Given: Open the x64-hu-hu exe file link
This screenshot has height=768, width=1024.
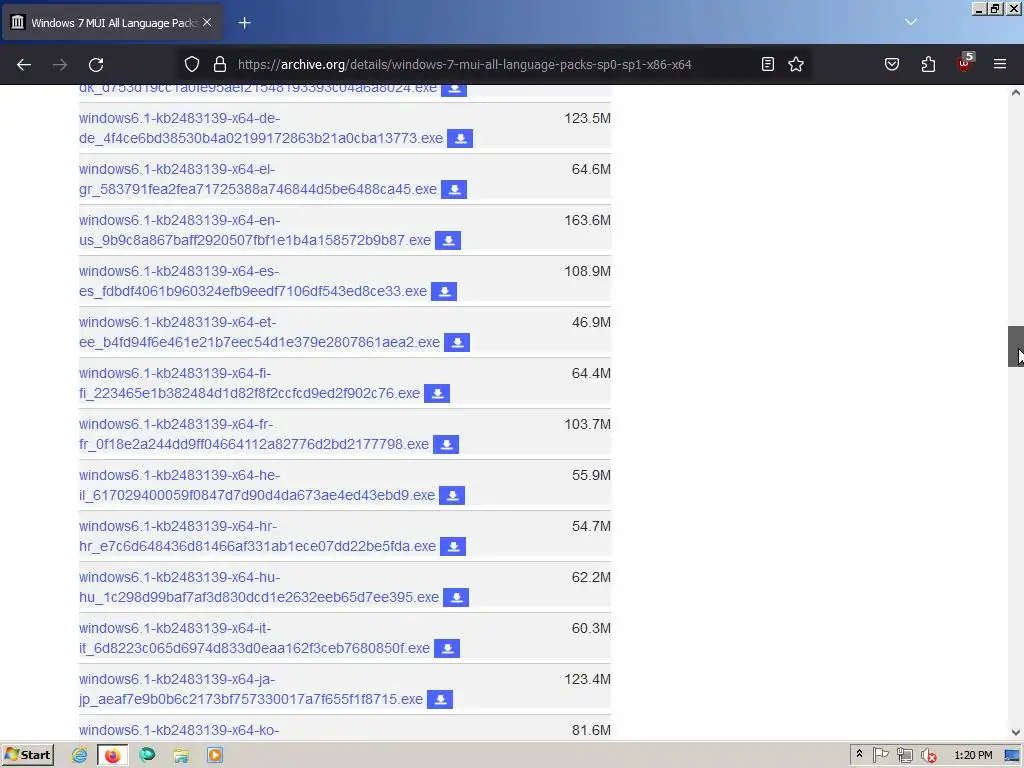Looking at the screenshot, I should (x=259, y=586).
